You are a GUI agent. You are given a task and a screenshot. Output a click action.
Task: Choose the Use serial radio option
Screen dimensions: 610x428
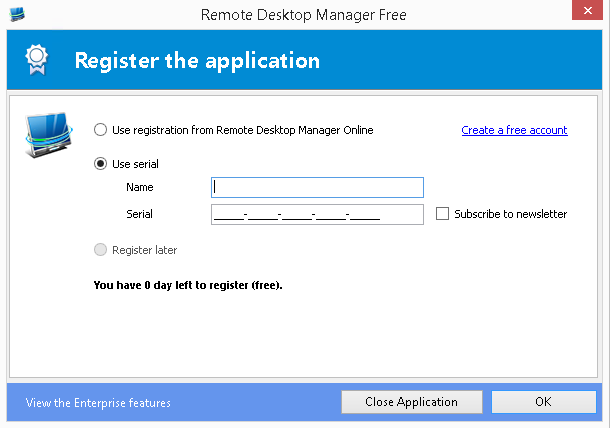(100, 164)
